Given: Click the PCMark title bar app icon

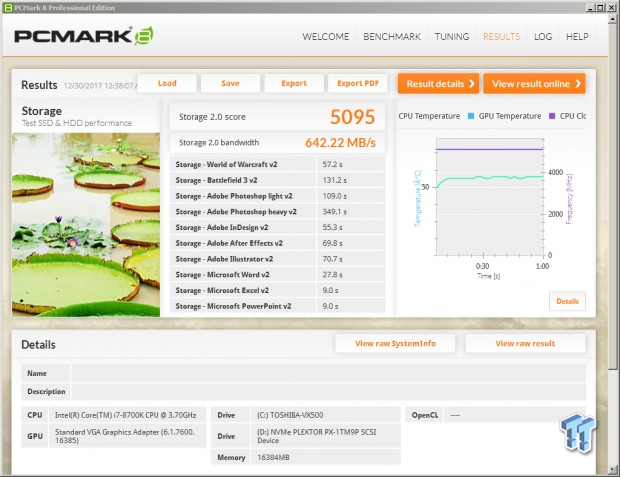Looking at the screenshot, I should pos(8,8).
